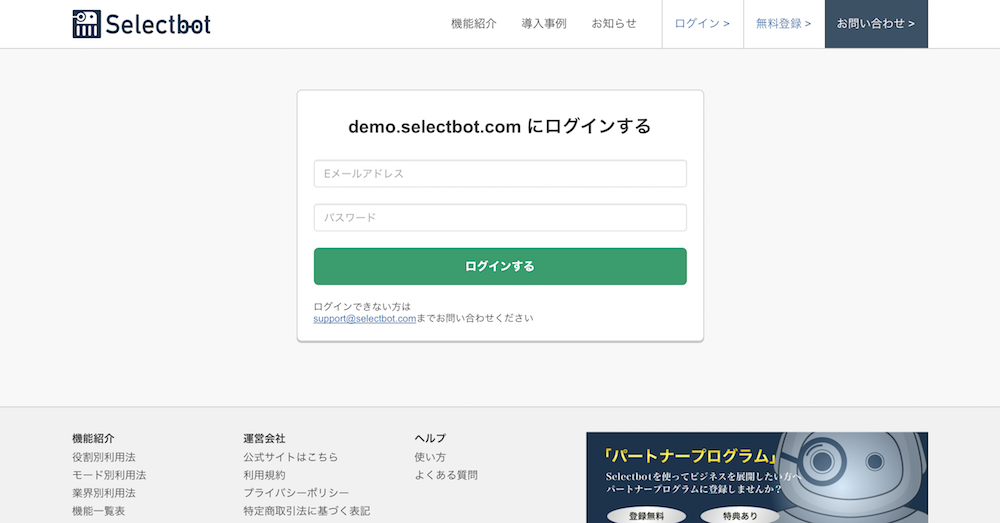Open the 使い方 help link

coord(430,457)
